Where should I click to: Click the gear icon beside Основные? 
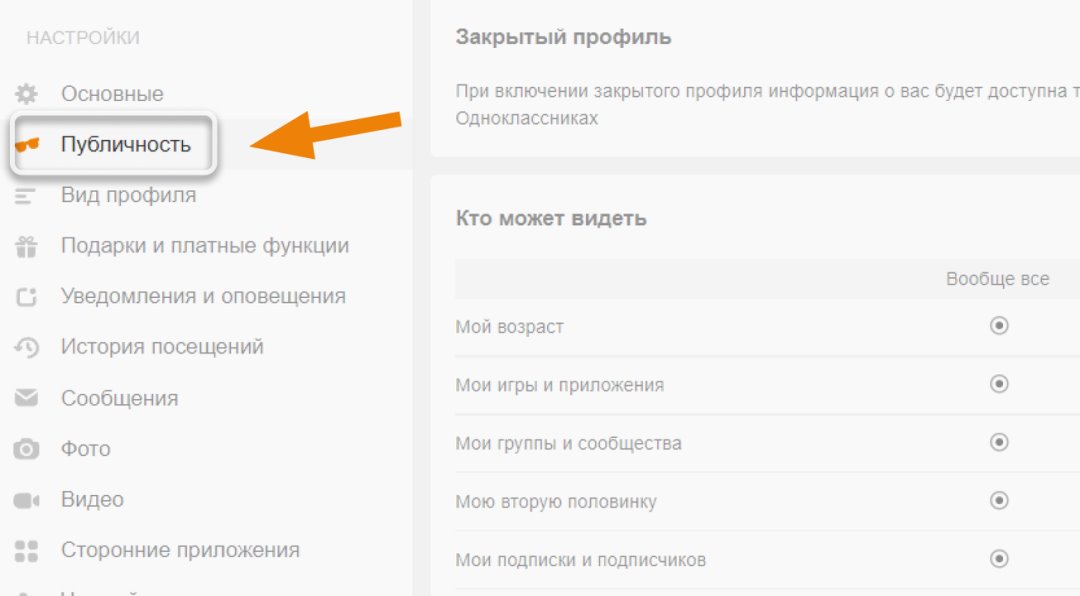[26, 94]
